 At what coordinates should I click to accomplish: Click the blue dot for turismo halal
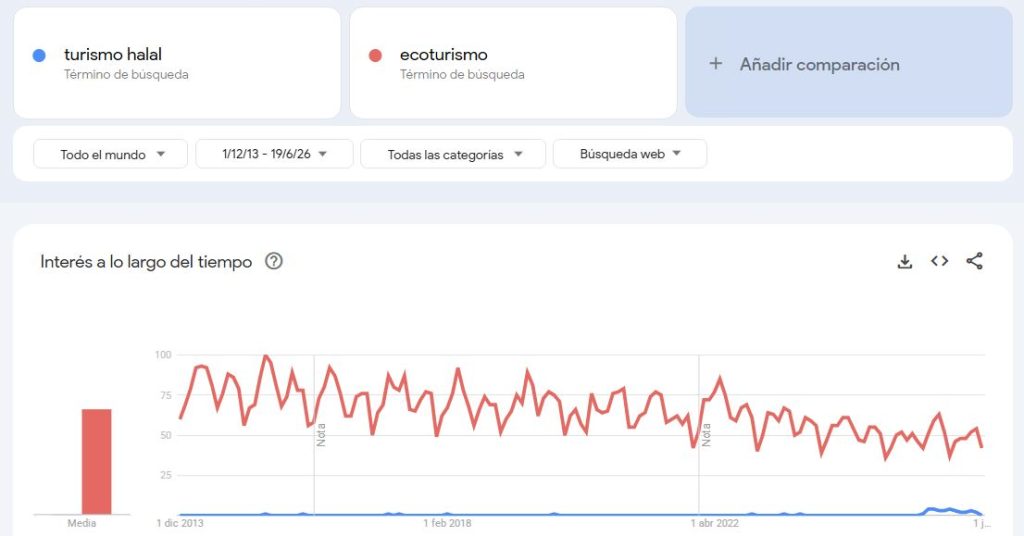[x=39, y=55]
